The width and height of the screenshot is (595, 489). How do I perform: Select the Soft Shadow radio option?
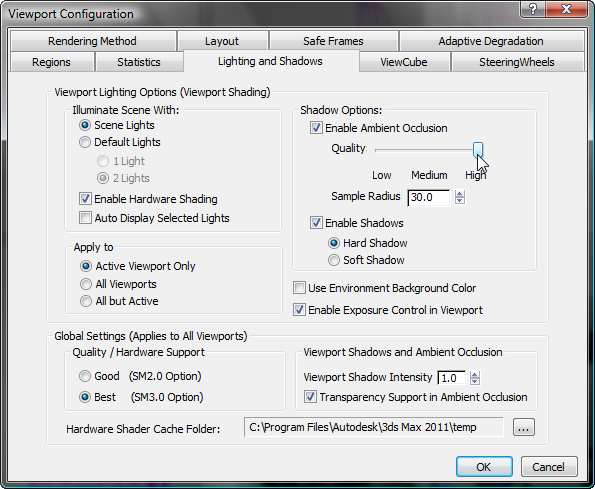(x=334, y=260)
